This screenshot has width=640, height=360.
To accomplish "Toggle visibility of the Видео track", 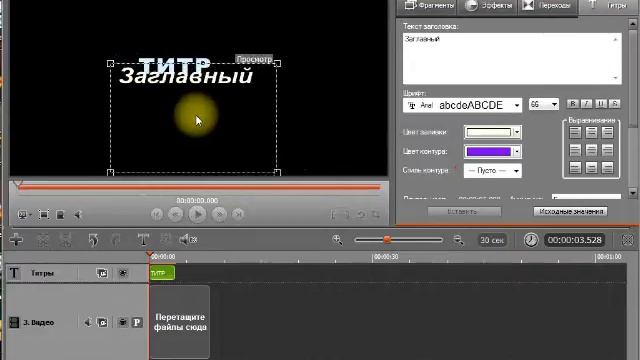I will tap(102, 322).
